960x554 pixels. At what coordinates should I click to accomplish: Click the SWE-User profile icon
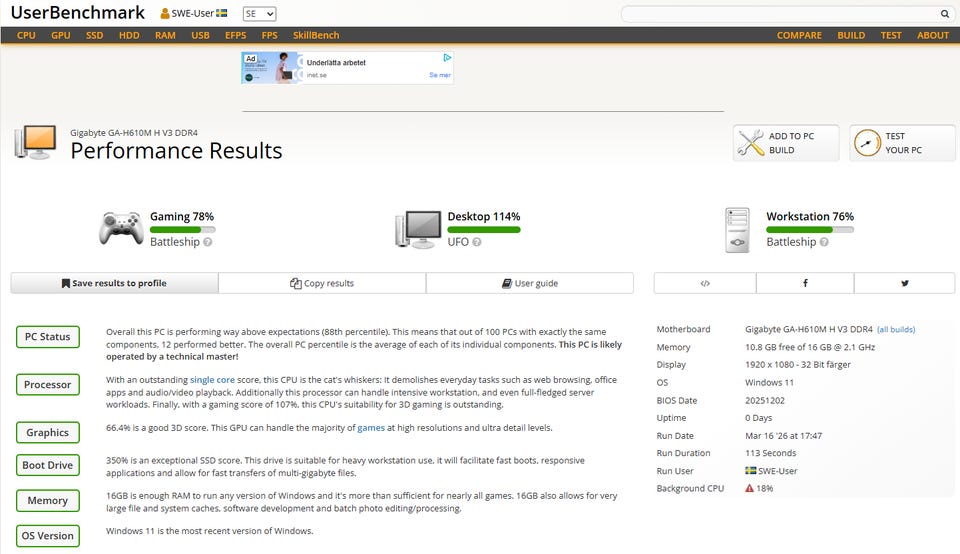tap(165, 13)
